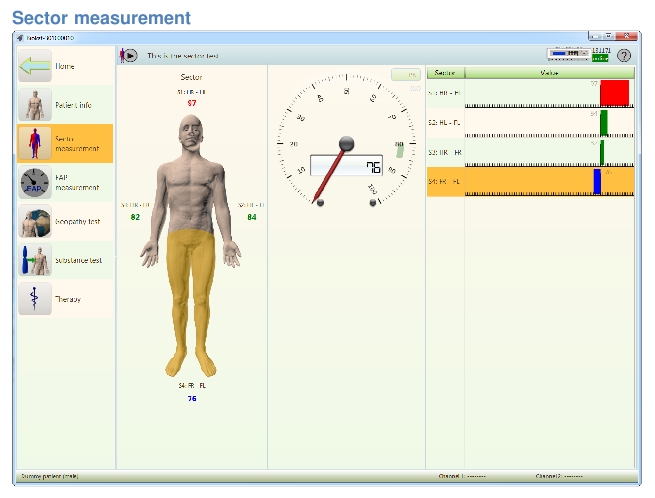The height and width of the screenshot is (498, 655).
Task: Click the Home green arrow icon
Action: pos(35,66)
